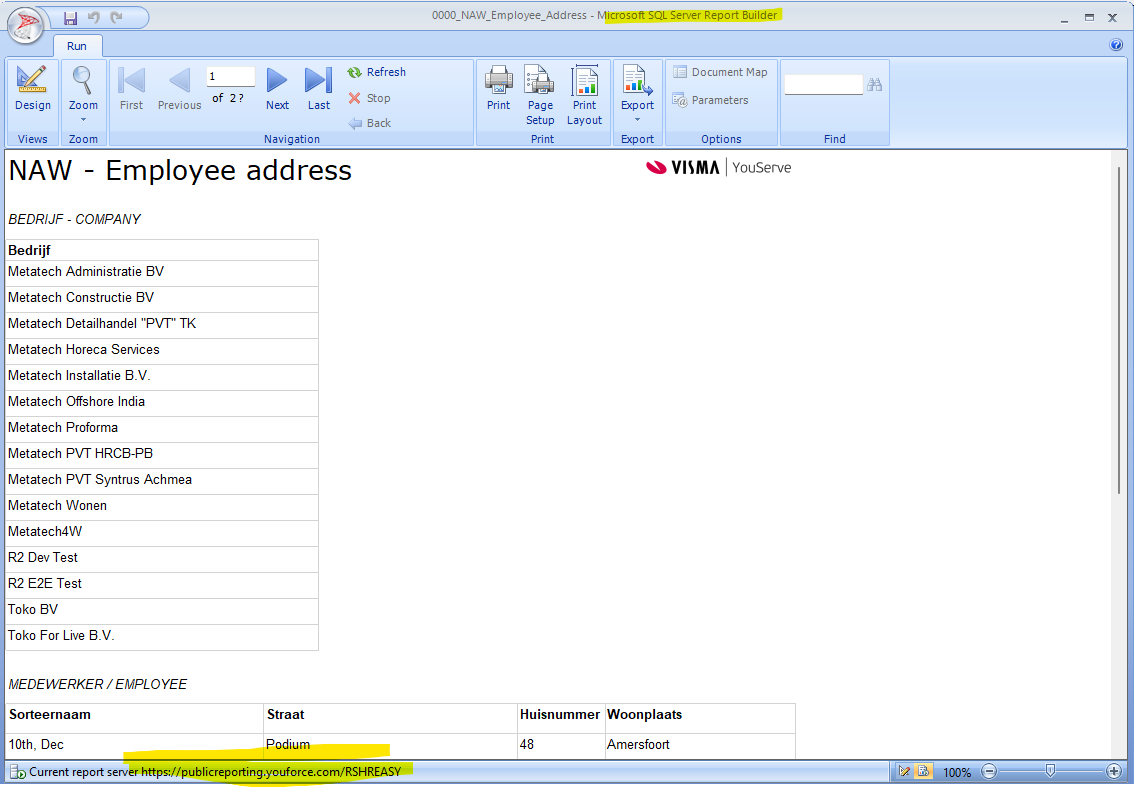
Task: Click the Amersfoort cell
Action: [x=699, y=746]
